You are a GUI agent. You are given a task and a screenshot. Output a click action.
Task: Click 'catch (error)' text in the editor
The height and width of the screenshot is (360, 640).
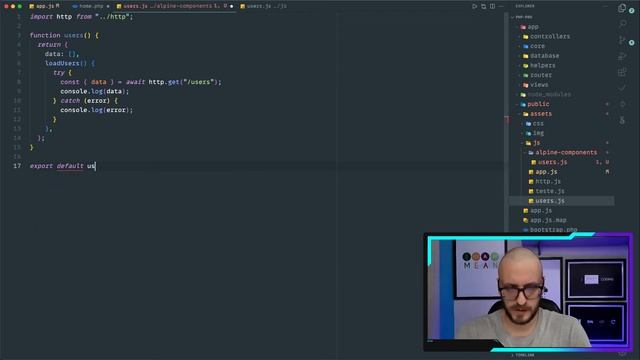pos(85,101)
